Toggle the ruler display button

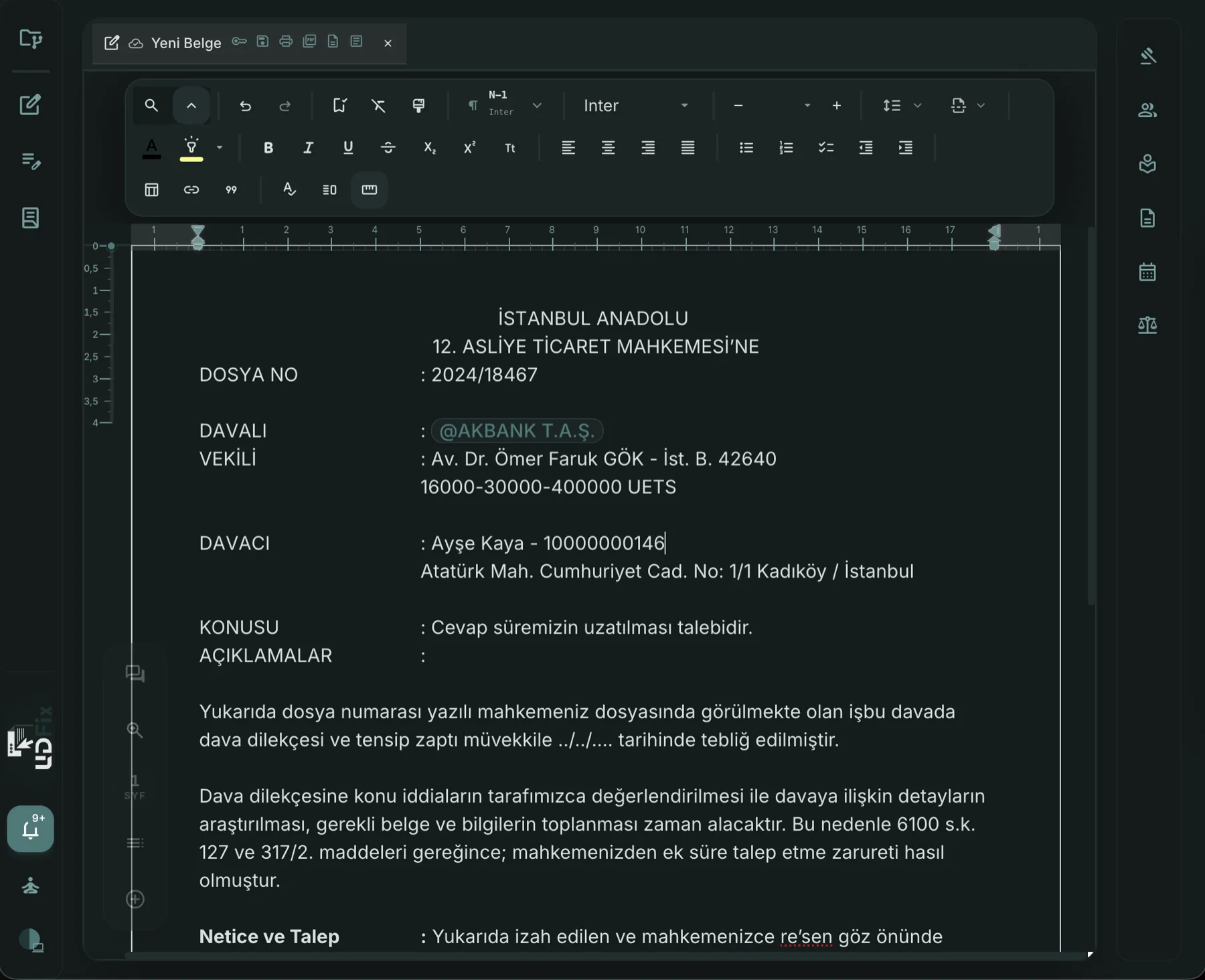[x=370, y=190]
